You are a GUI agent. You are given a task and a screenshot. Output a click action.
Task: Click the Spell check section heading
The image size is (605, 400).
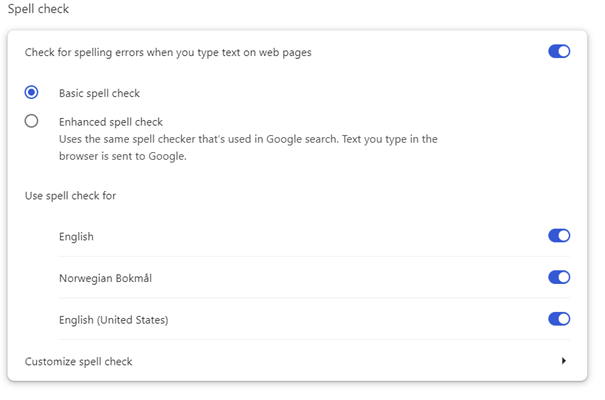38,8
